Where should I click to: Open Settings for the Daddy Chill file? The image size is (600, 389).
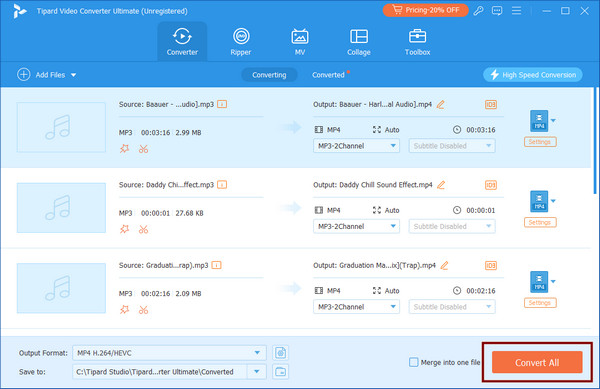tap(540, 222)
